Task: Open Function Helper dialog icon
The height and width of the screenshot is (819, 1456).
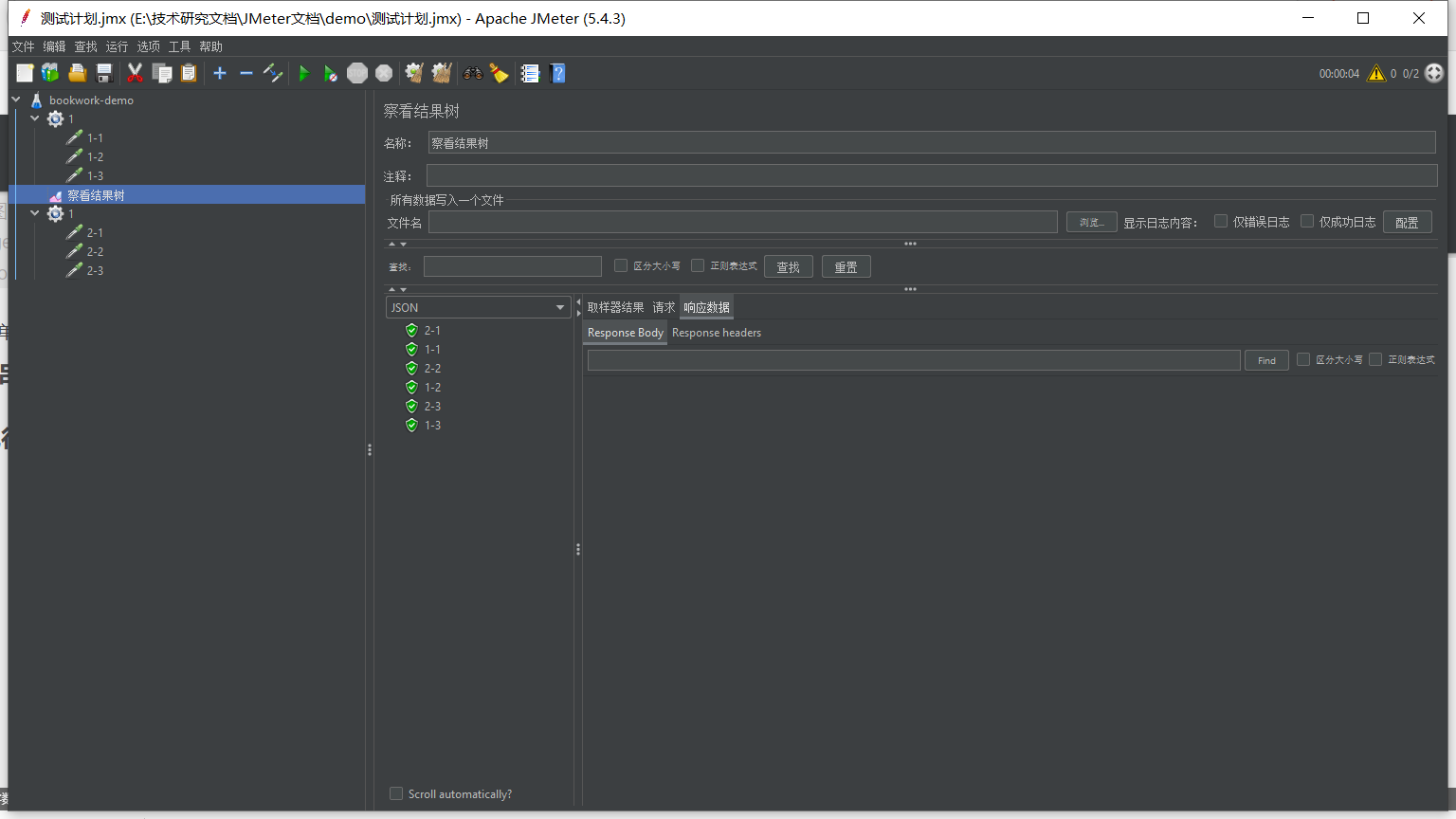Action: [530, 73]
